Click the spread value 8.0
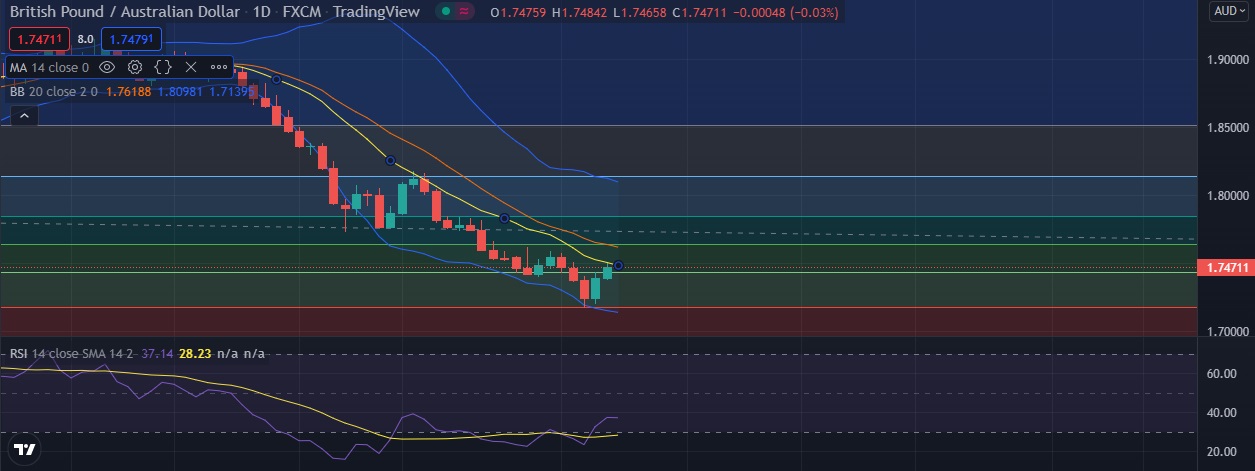Viewport: 1255px width, 471px height. [x=85, y=40]
